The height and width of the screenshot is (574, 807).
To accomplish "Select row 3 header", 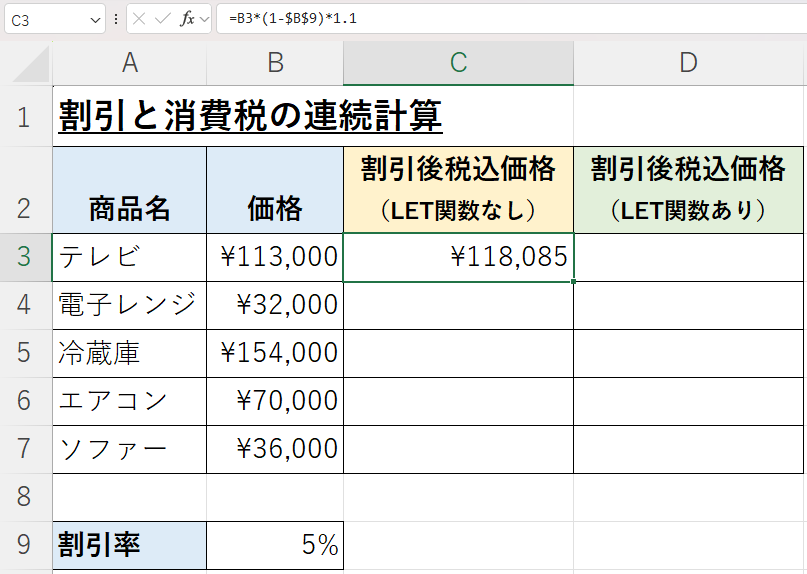I will [25, 257].
